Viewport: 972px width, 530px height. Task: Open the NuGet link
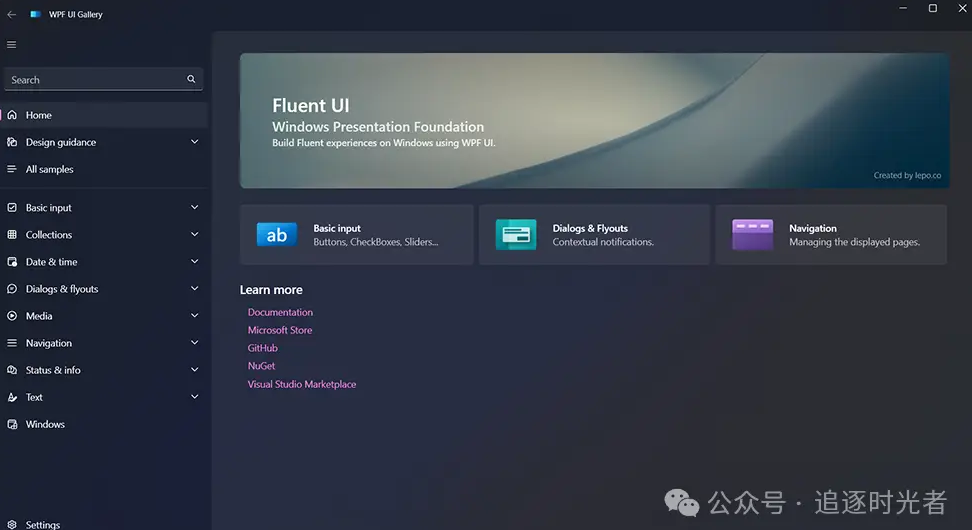(x=262, y=366)
